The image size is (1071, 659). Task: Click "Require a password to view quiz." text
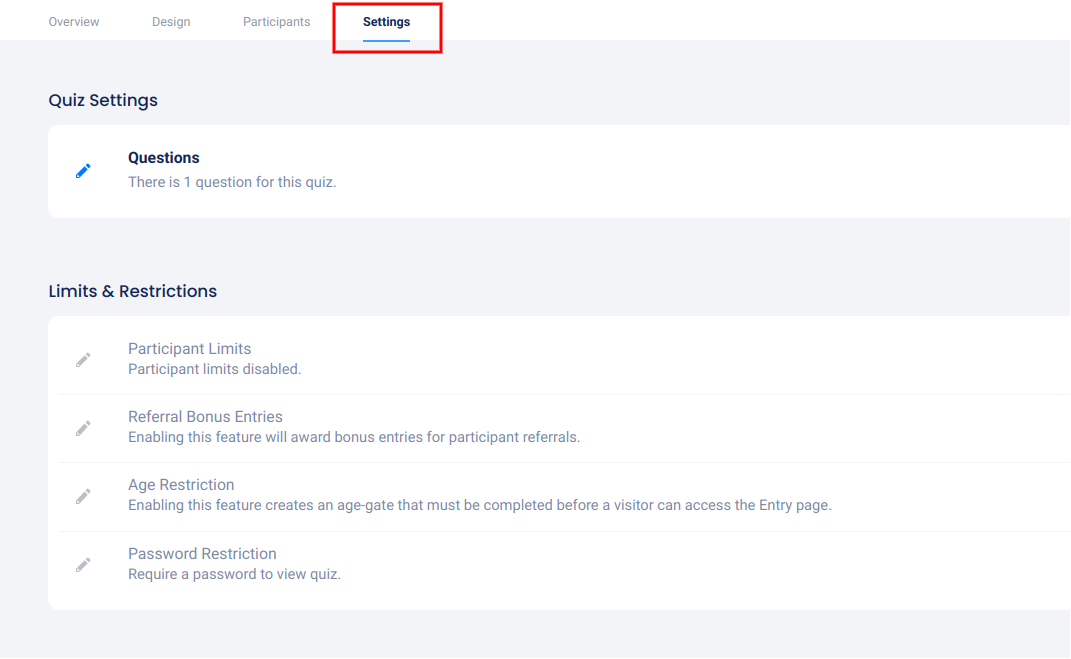234,574
